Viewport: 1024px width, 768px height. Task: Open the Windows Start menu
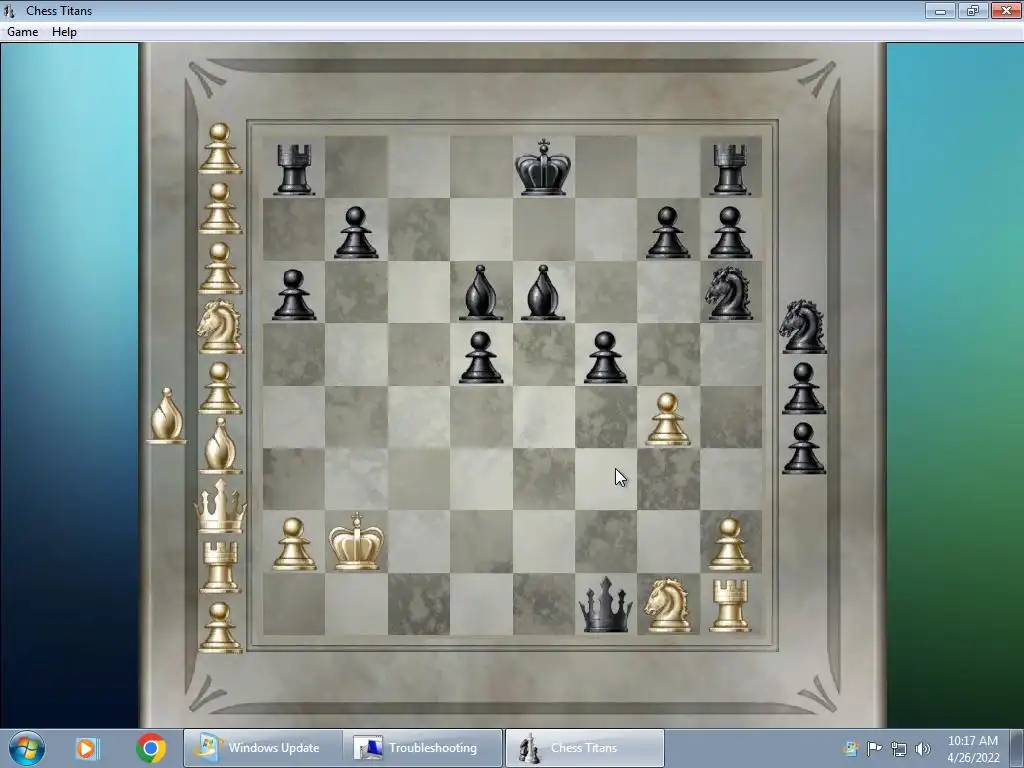point(27,748)
